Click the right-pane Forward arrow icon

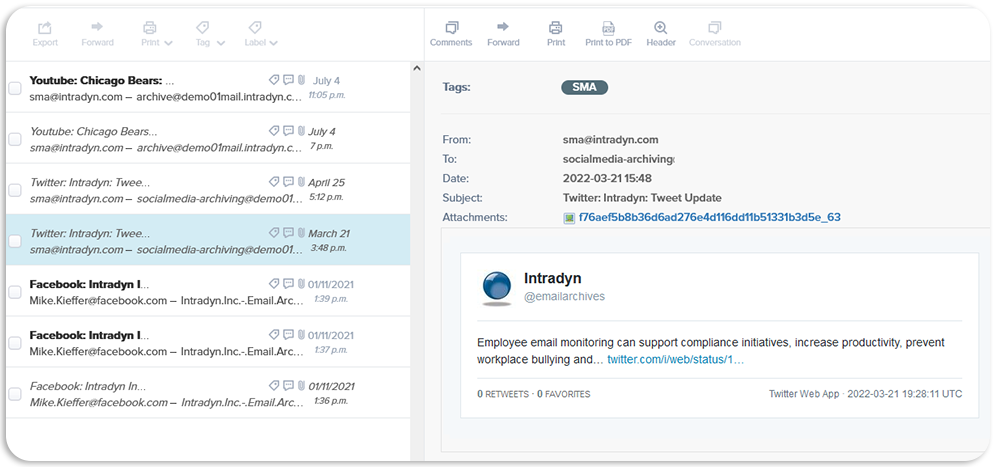[x=503, y=27]
